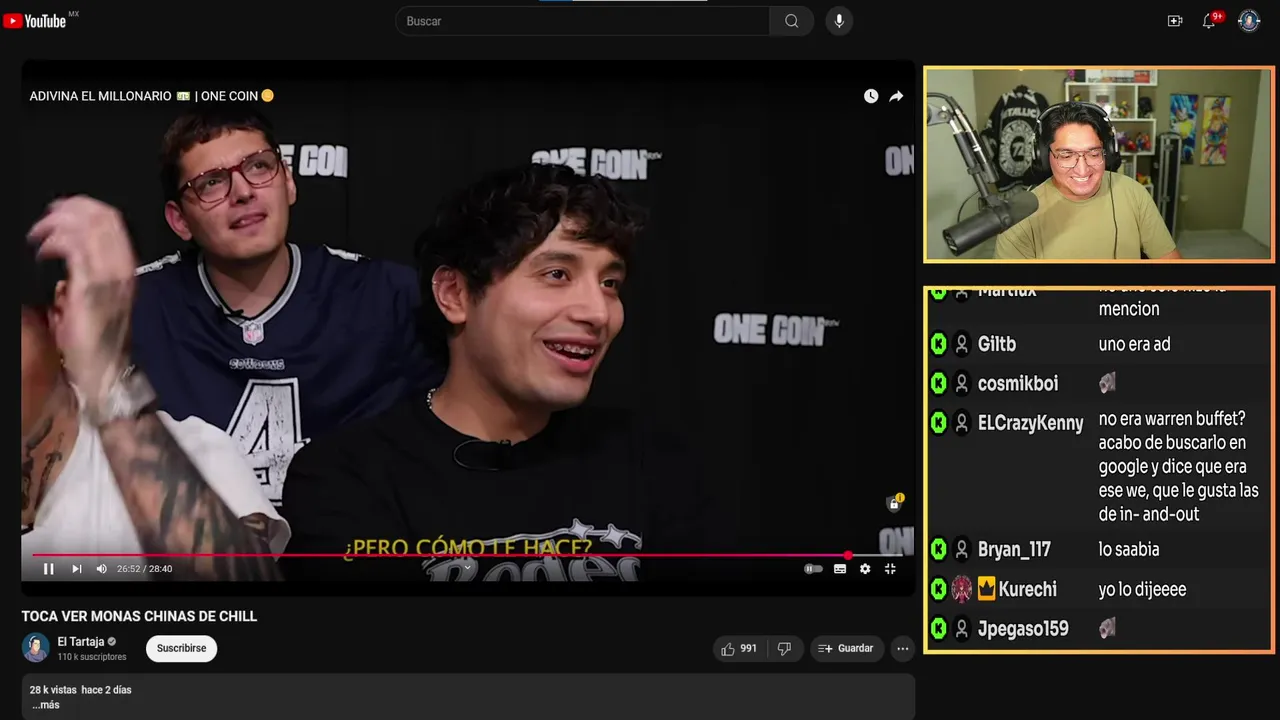Pause the video

click(x=48, y=569)
